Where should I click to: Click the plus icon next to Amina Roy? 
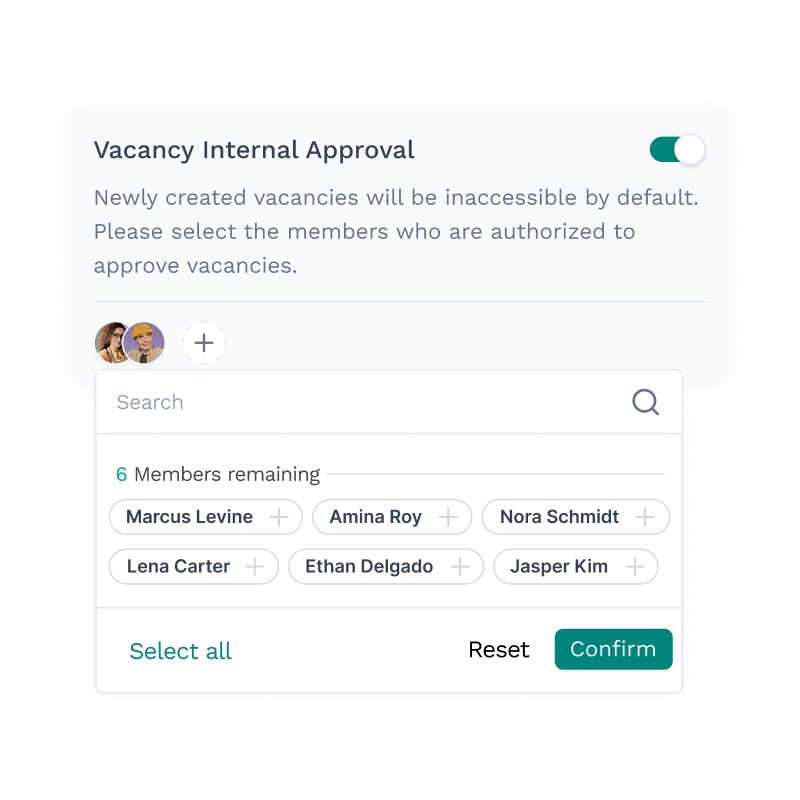[x=449, y=517]
